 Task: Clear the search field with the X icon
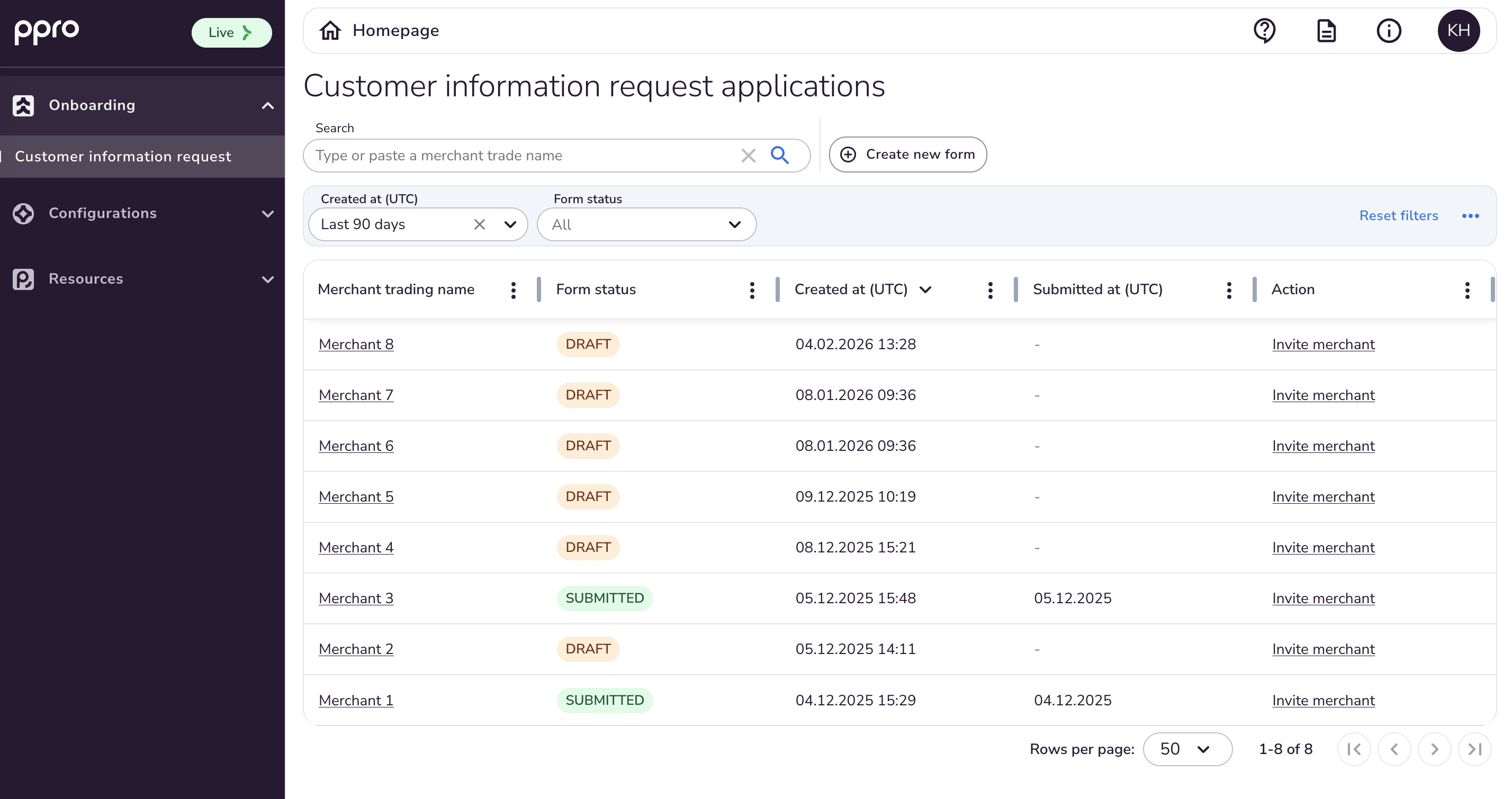coord(748,156)
